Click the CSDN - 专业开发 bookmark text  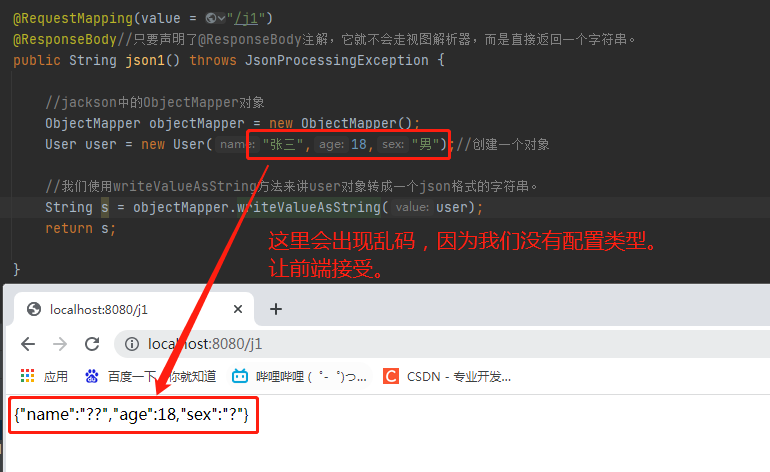[x=459, y=377]
